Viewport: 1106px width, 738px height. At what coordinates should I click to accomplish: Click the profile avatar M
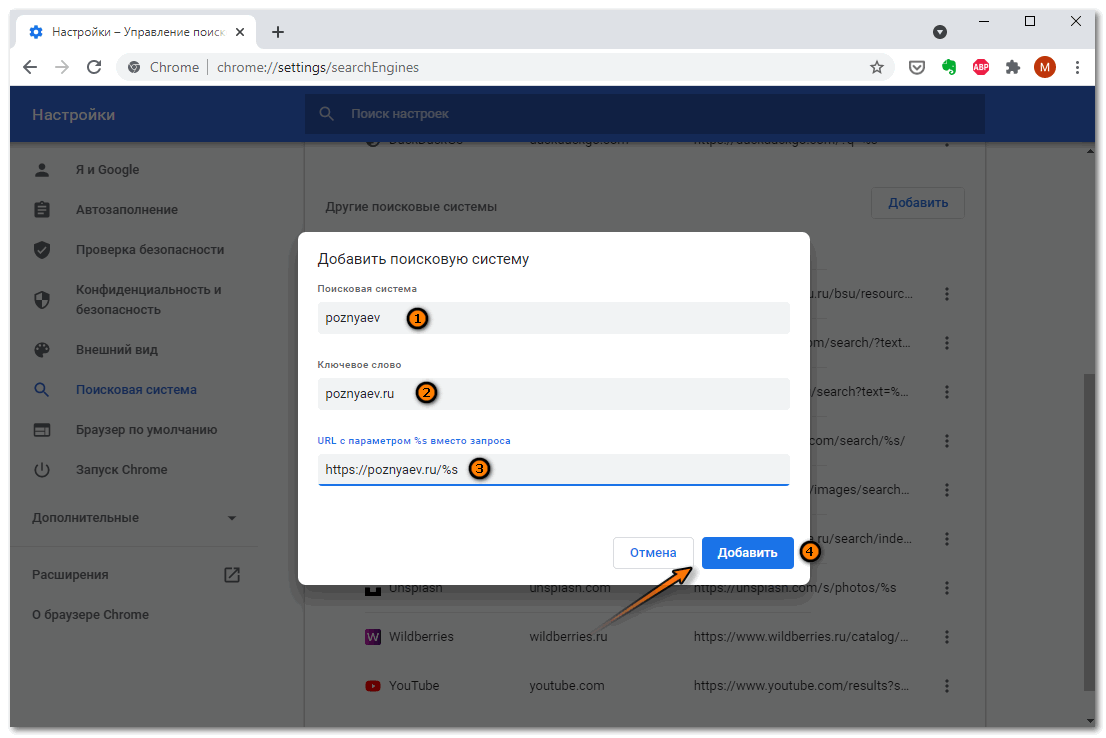tap(1045, 68)
